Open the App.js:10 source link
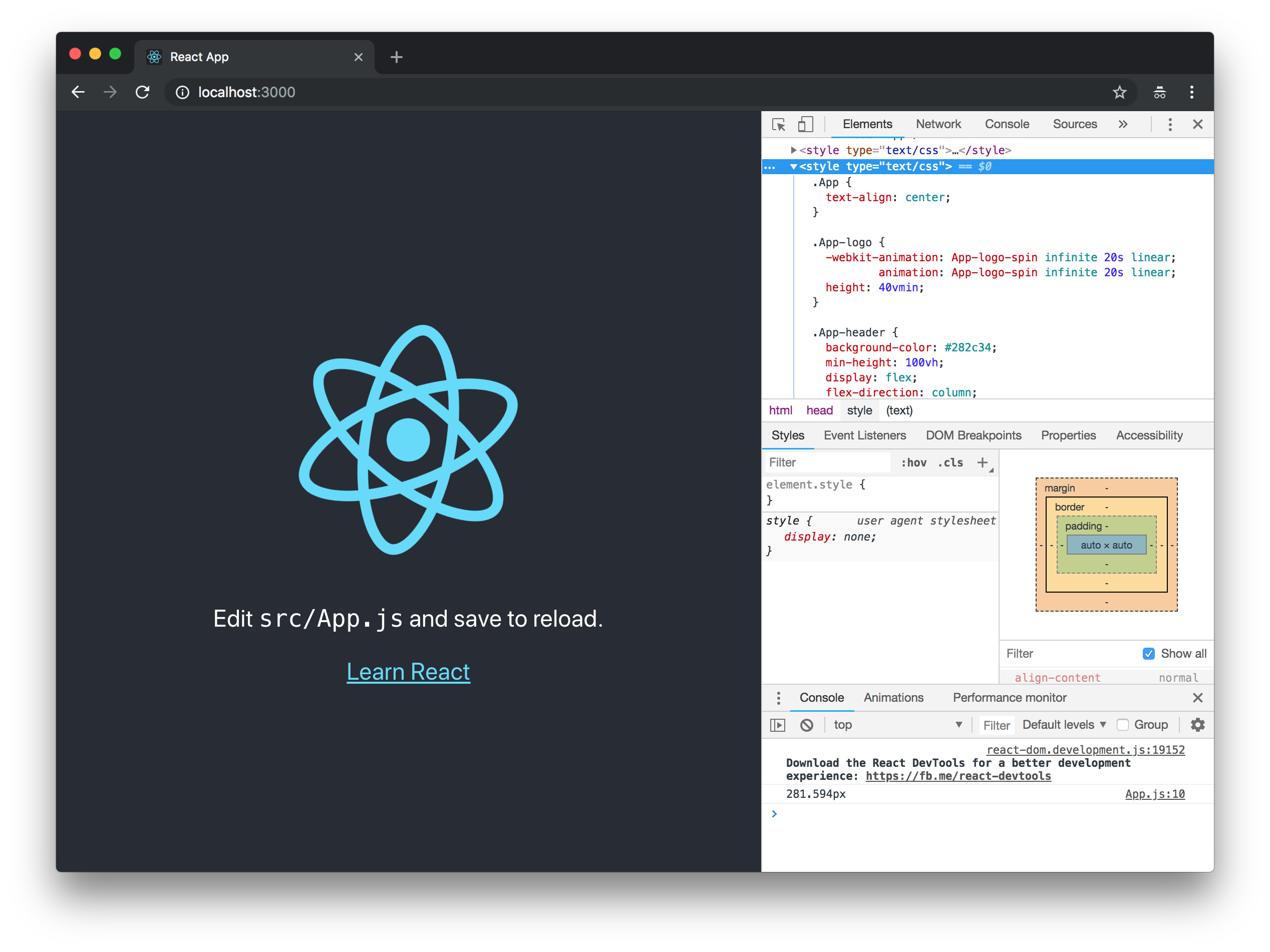 click(1155, 794)
